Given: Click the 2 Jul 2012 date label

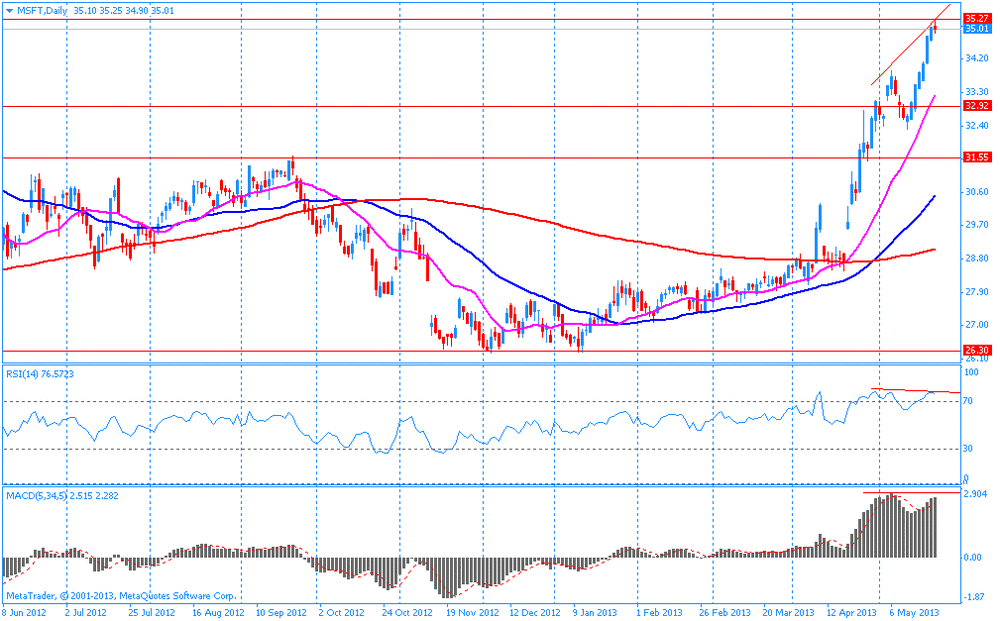Looking at the screenshot, I should (85, 613).
